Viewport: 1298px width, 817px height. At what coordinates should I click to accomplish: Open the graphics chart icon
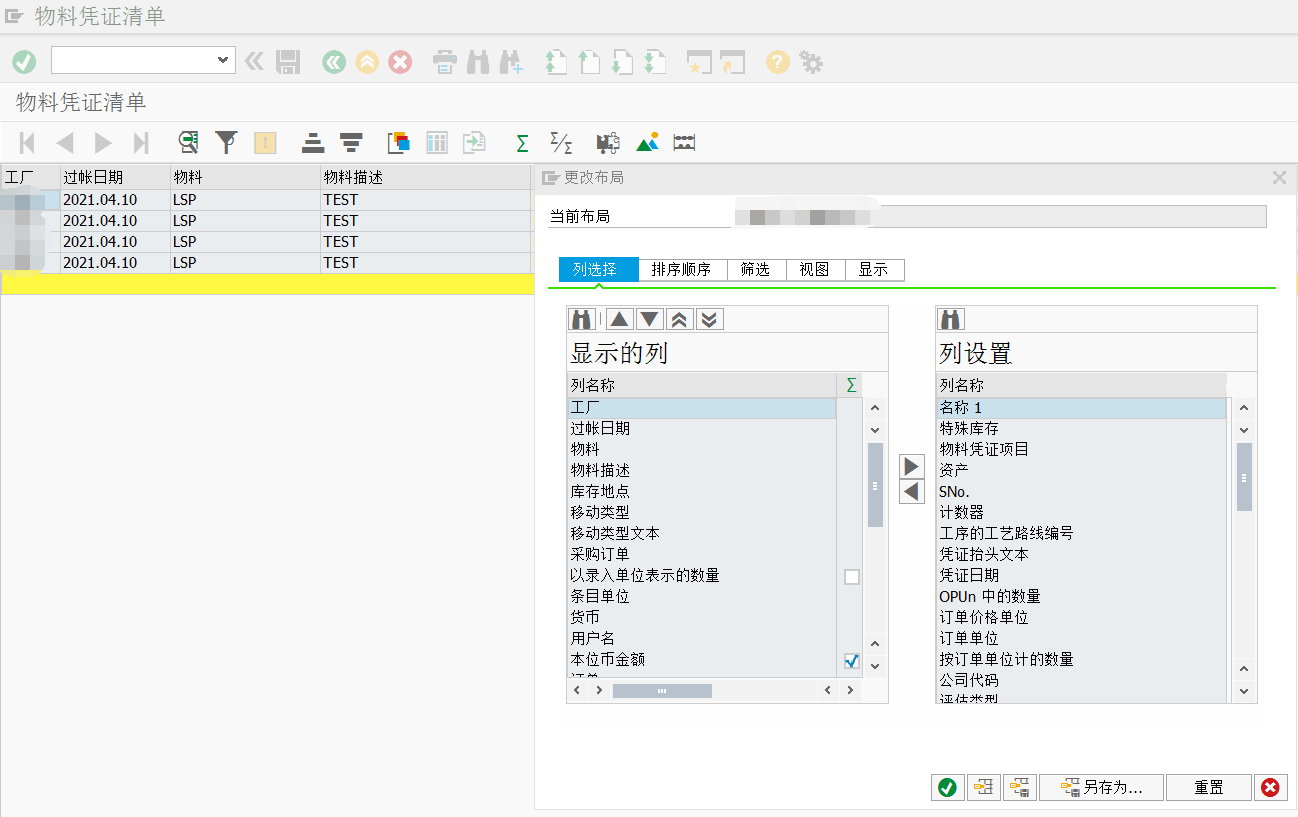647,142
